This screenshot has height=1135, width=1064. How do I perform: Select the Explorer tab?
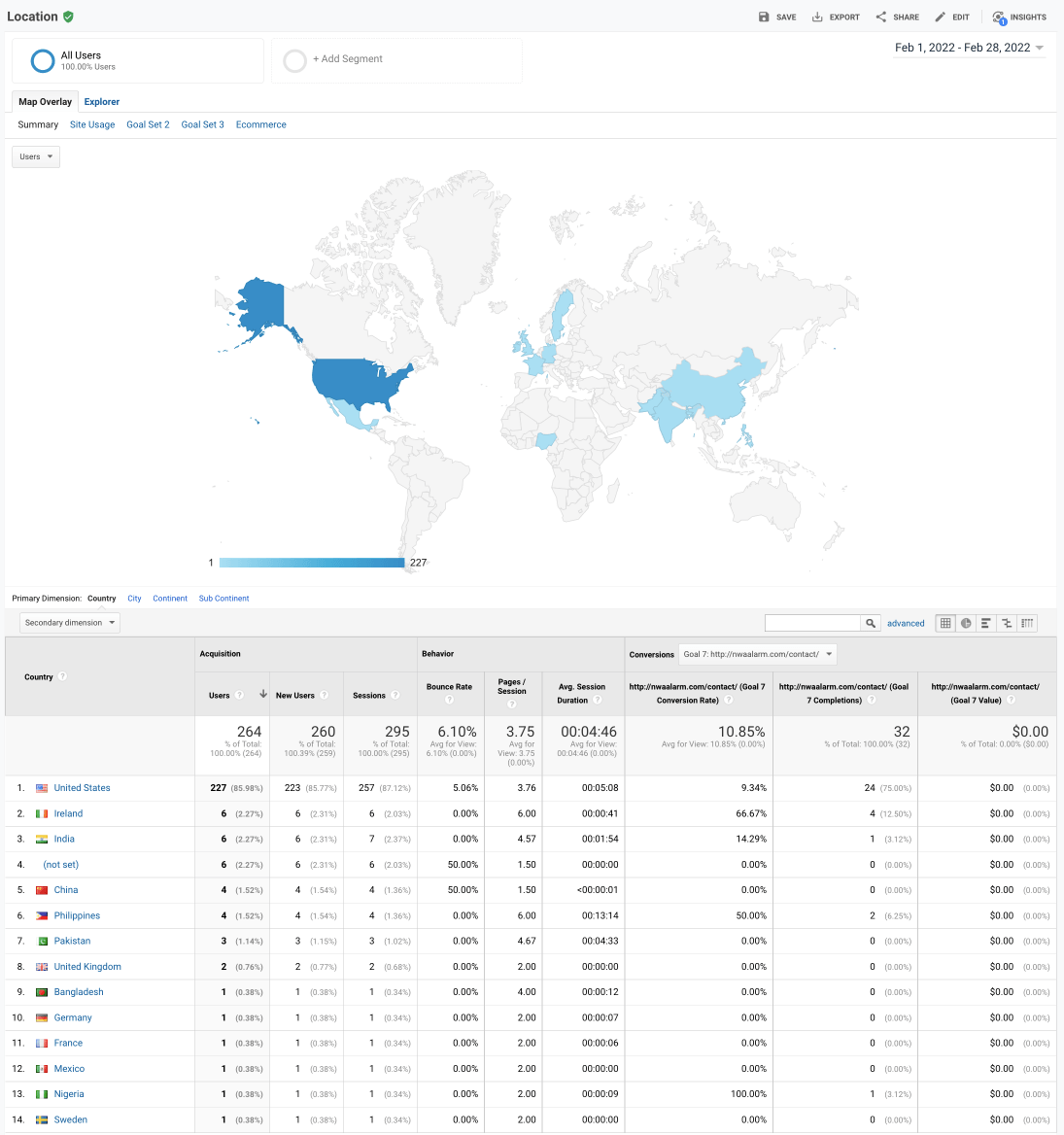point(101,102)
